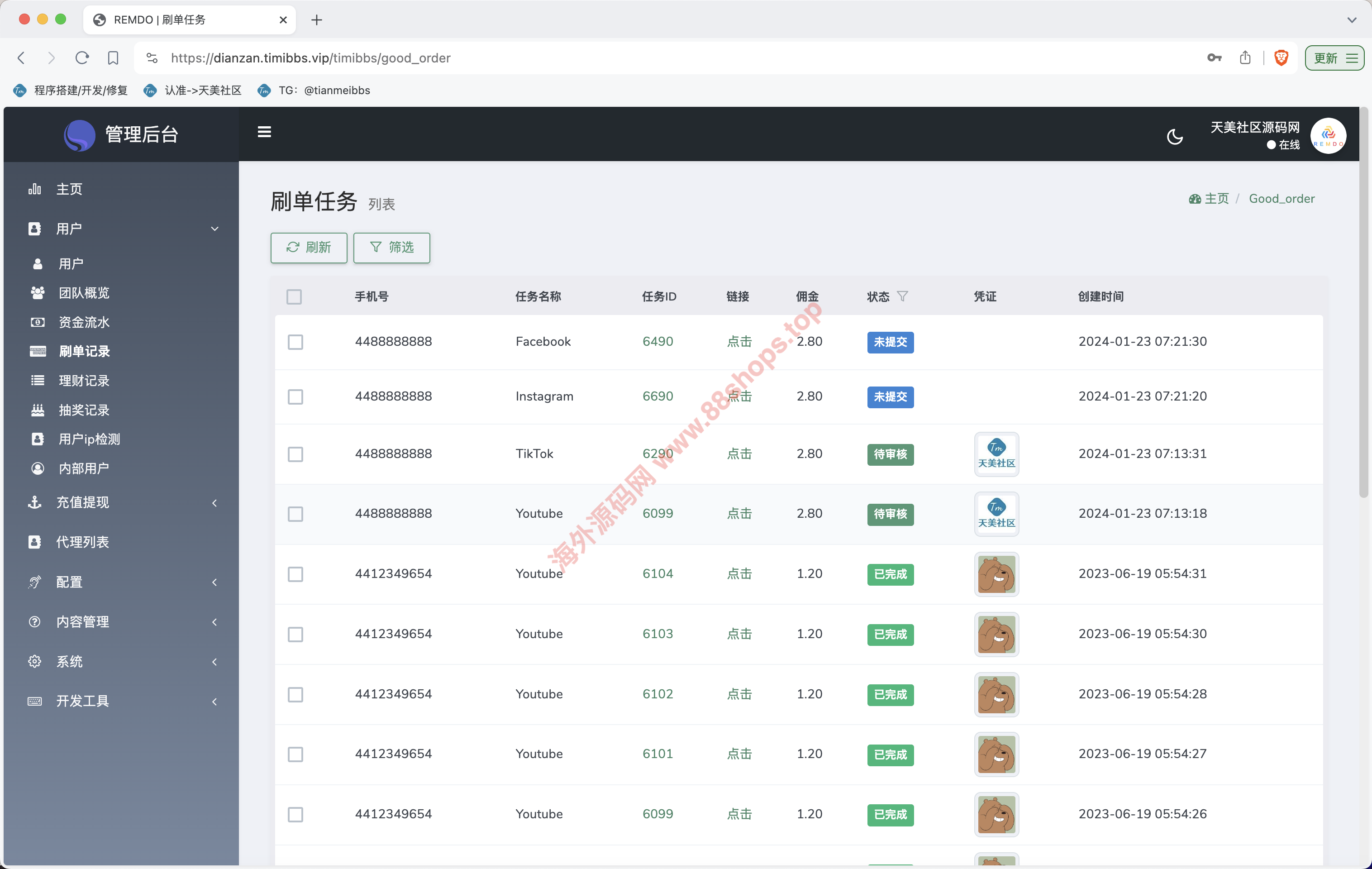The height and width of the screenshot is (869, 1372).
Task: Open 资金流水 in the sidebar
Action: [84, 322]
